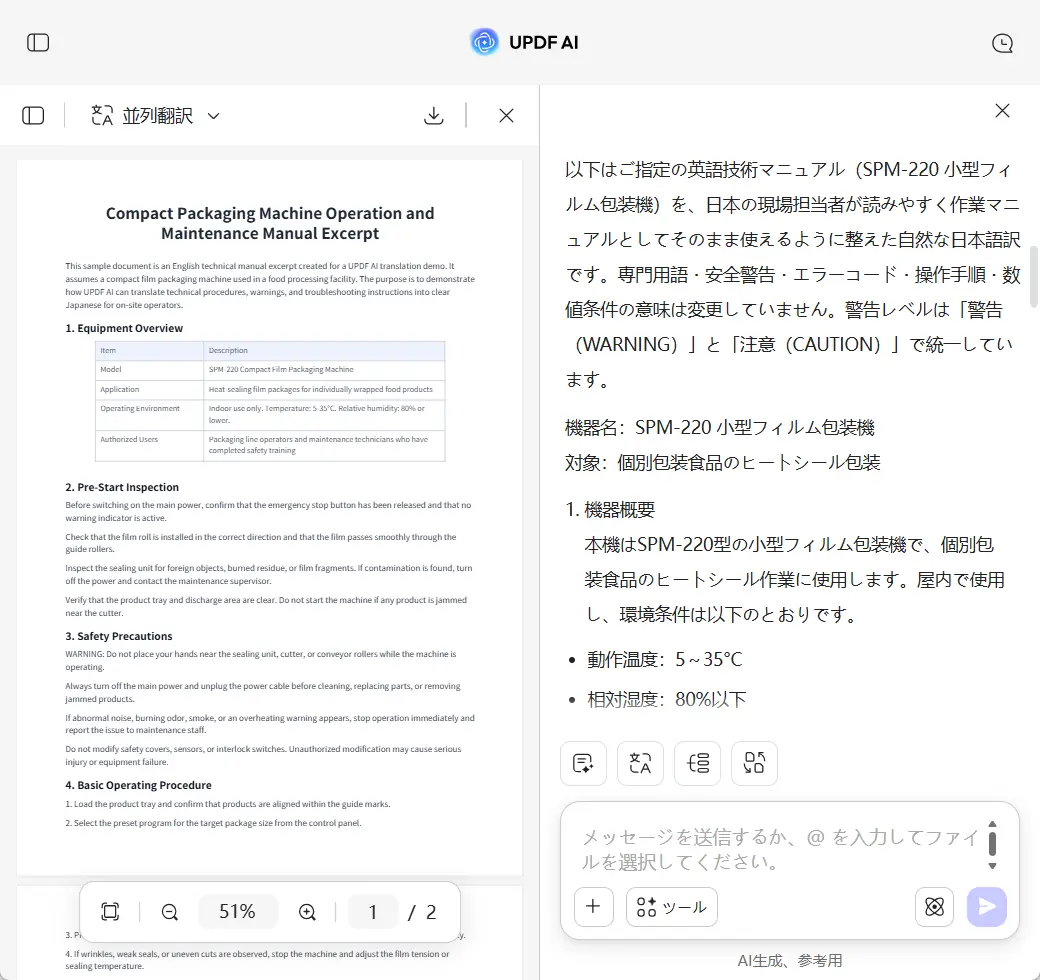This screenshot has width=1040, height=980.
Task: Toggle the main sidebar icon at top-left
Action: [38, 42]
